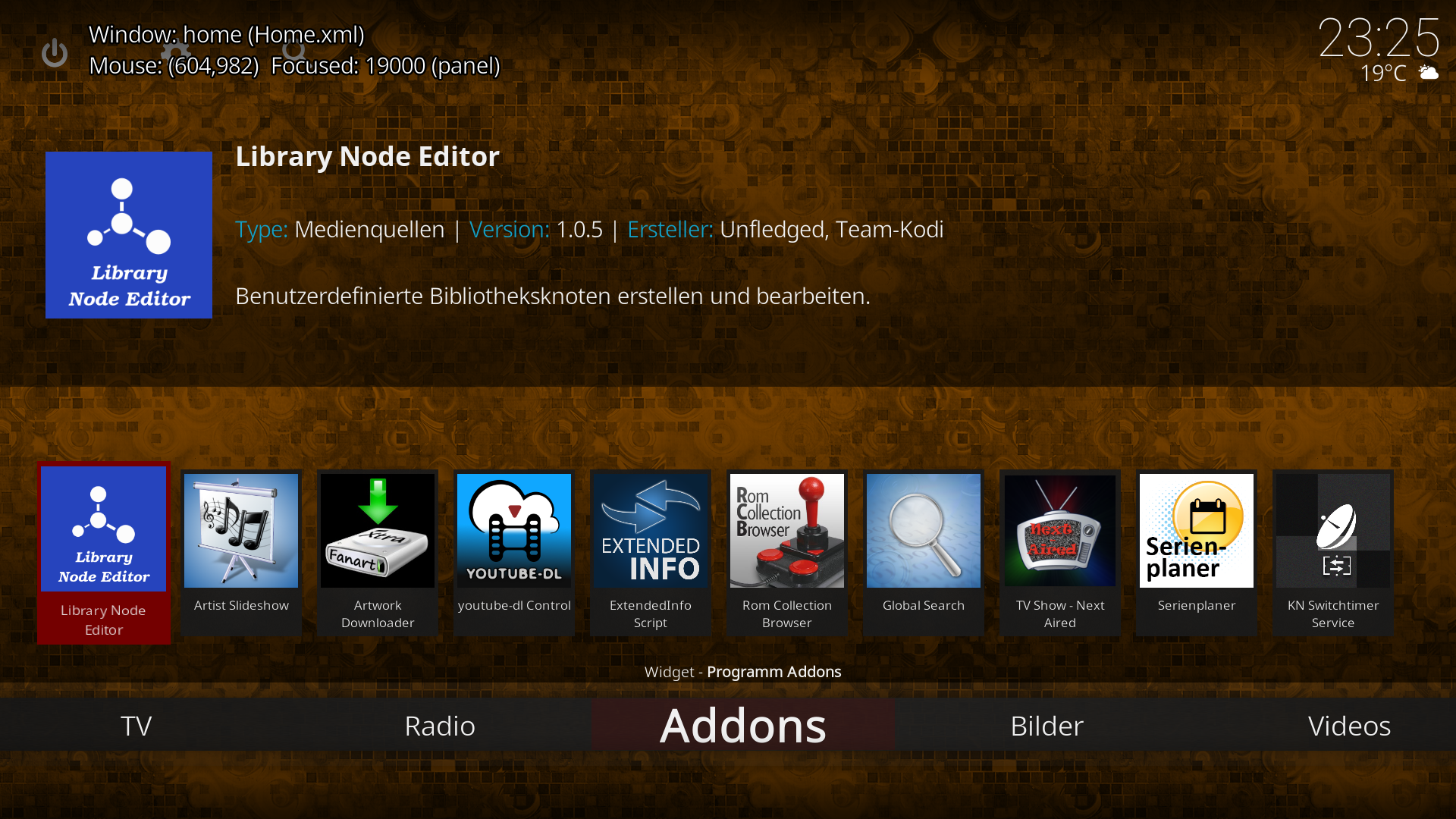Open TV Show - Next Aired addon
1456x819 pixels.
(1060, 553)
